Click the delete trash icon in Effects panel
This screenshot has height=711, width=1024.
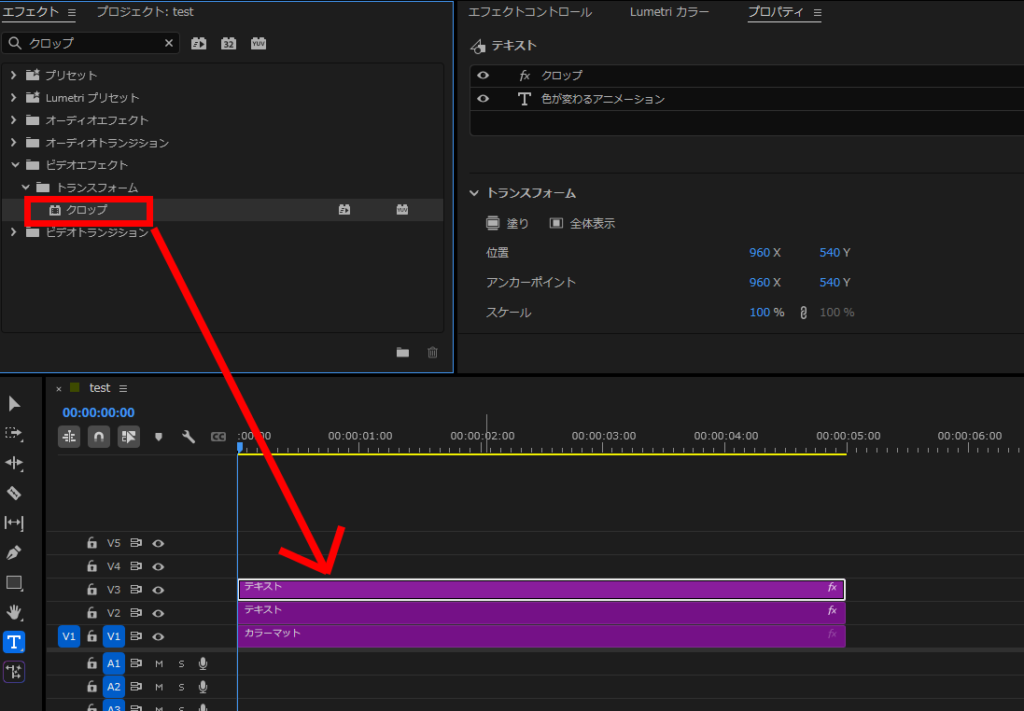432,352
